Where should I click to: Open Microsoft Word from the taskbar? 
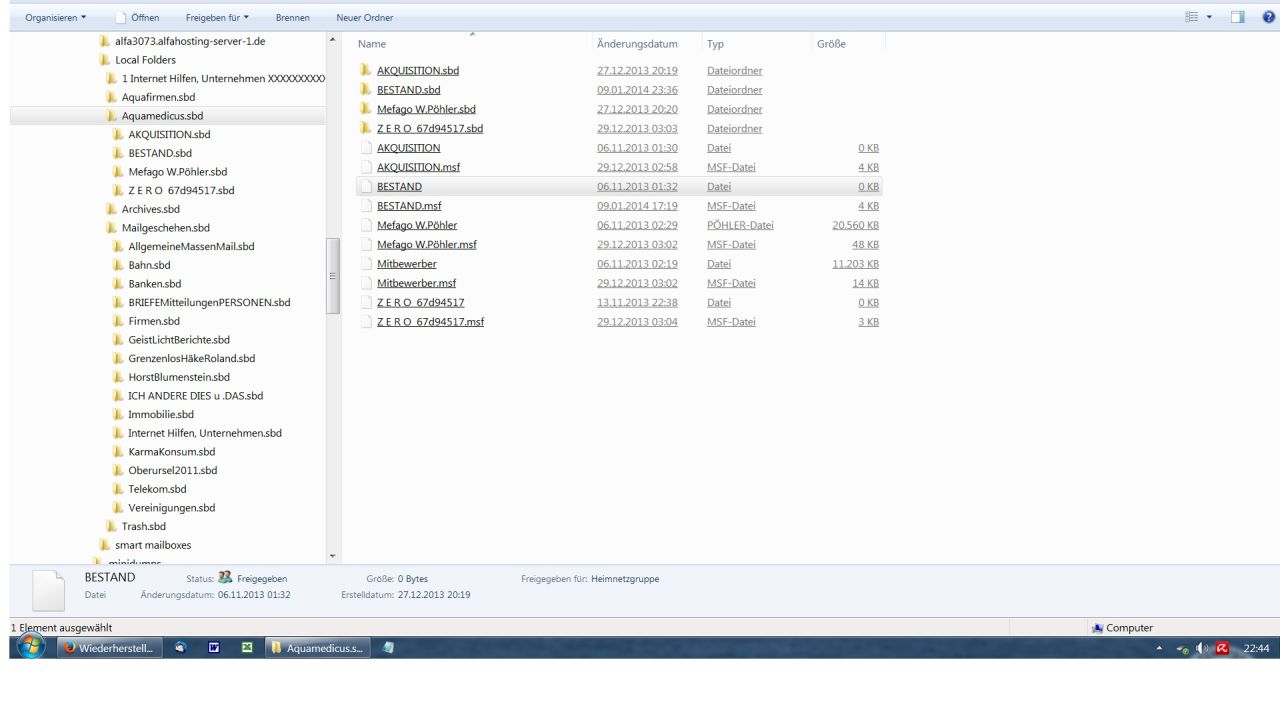pos(213,648)
